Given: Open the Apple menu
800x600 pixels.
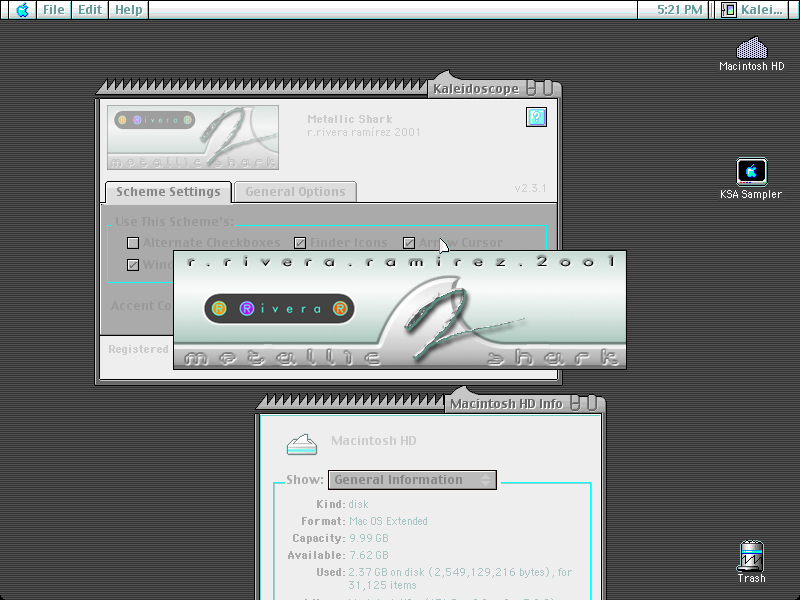Looking at the screenshot, I should coord(22,10).
